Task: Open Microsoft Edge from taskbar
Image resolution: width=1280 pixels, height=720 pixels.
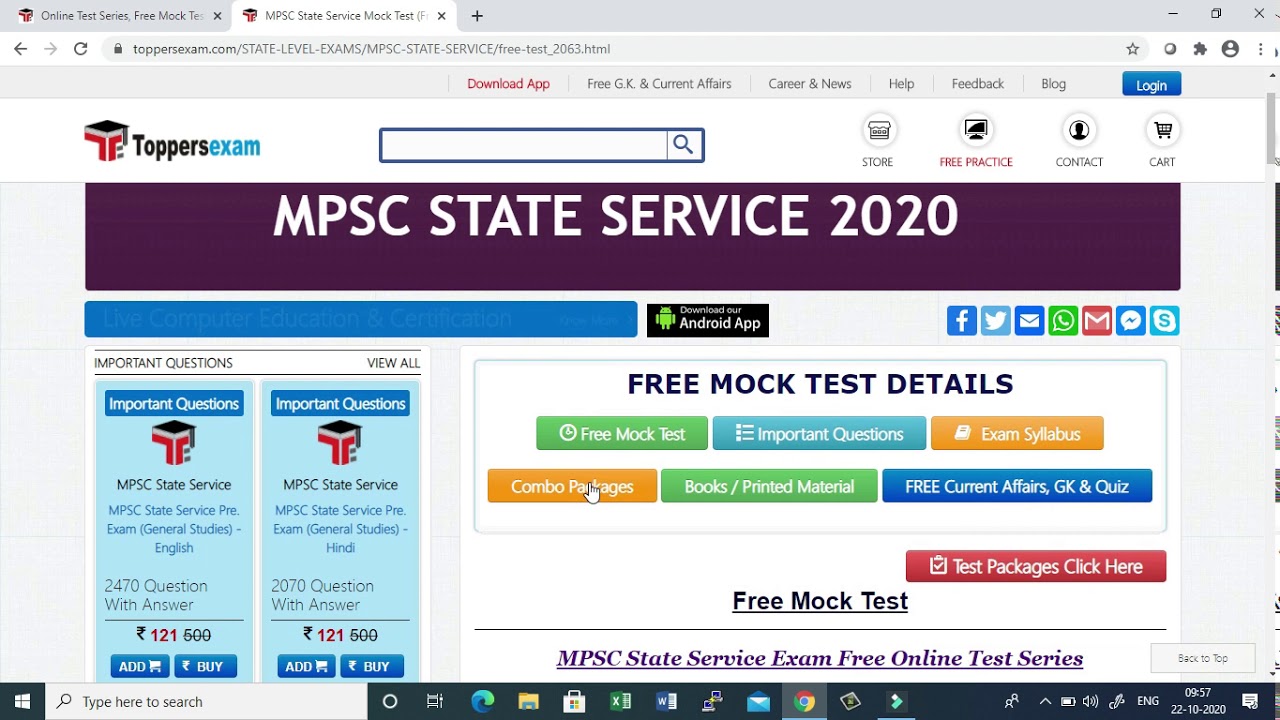Action: 482,702
